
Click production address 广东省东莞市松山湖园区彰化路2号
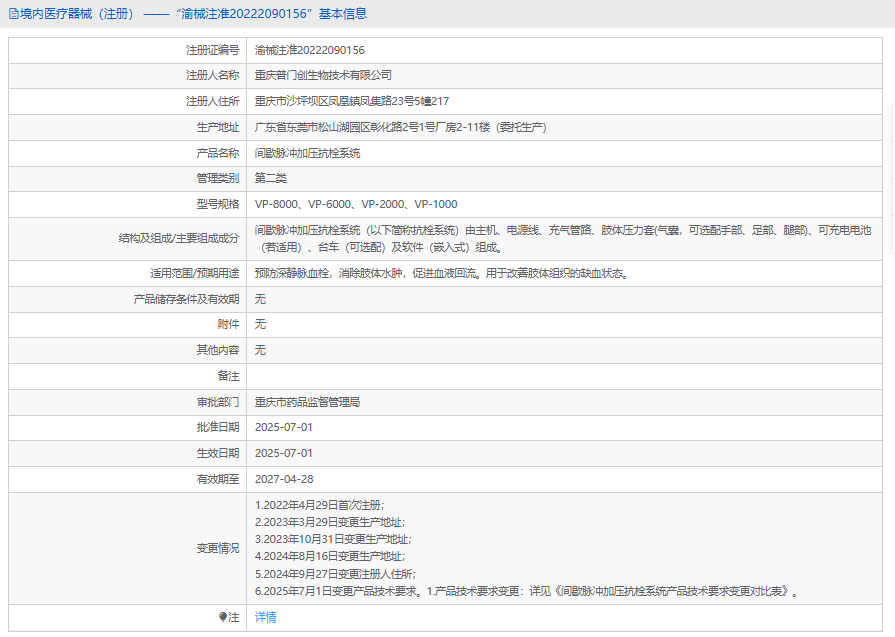click(x=401, y=127)
